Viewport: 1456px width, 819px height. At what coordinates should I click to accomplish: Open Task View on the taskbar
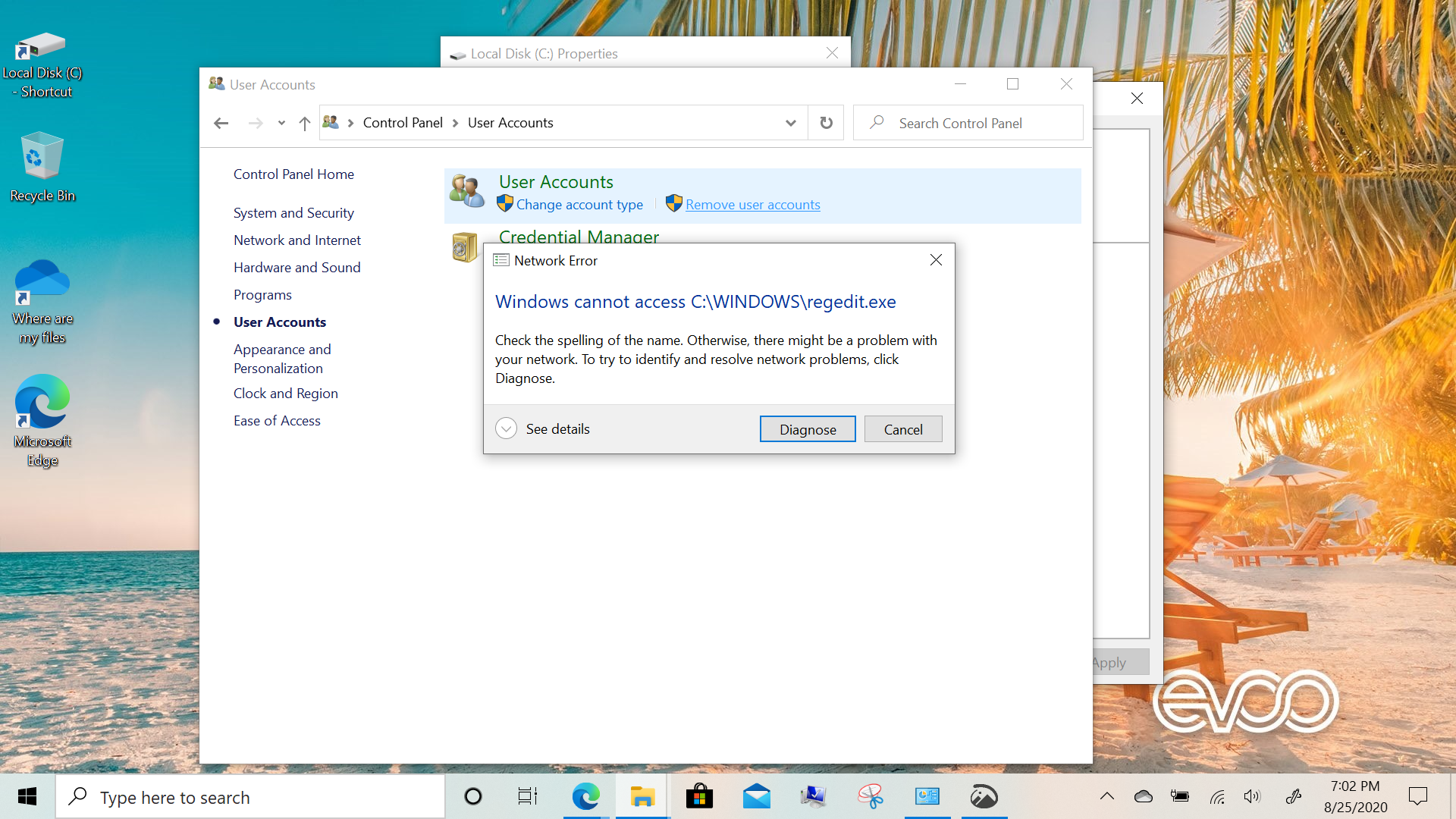[527, 796]
